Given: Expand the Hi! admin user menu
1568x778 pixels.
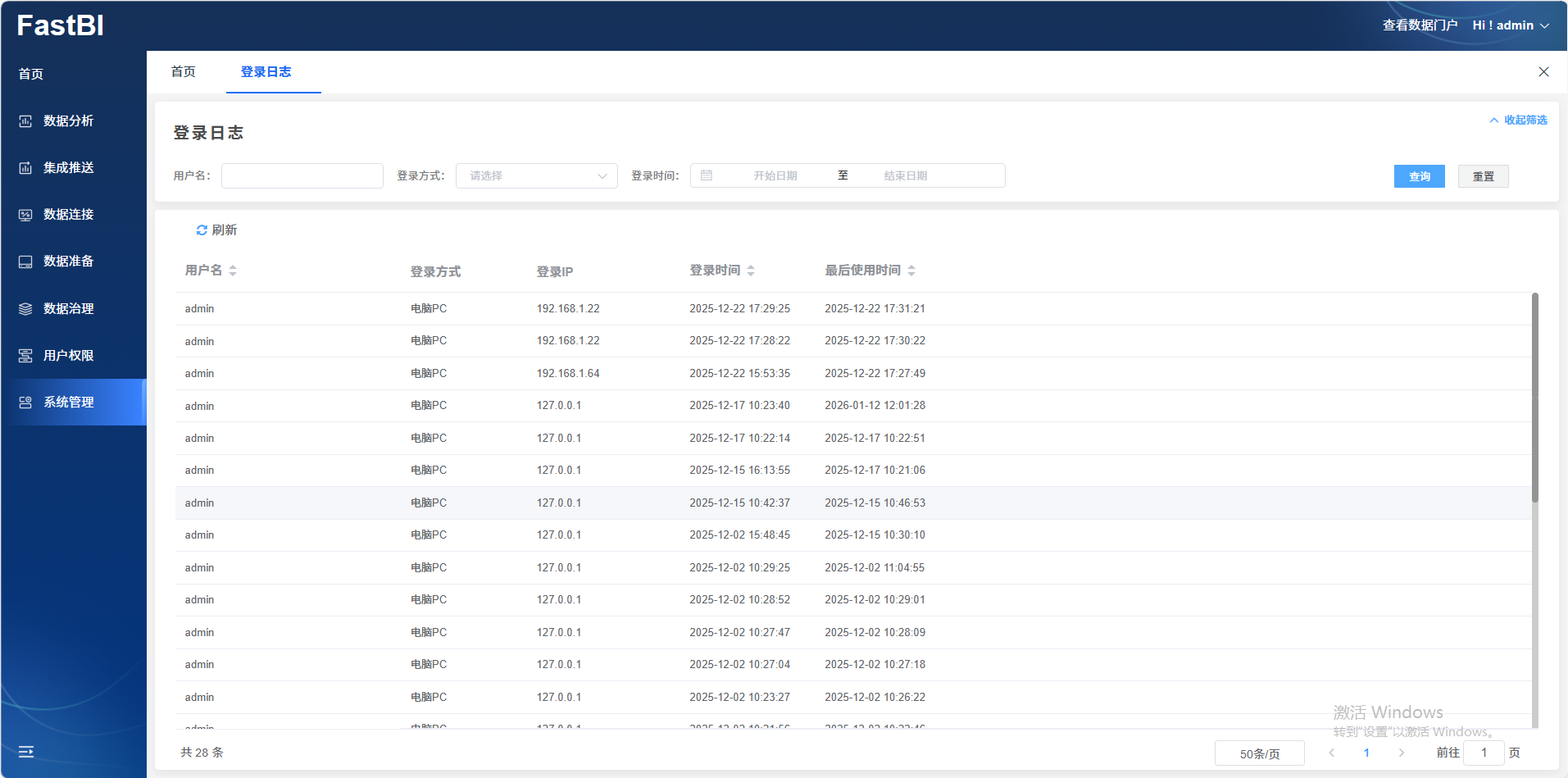Looking at the screenshot, I should tap(1510, 25).
